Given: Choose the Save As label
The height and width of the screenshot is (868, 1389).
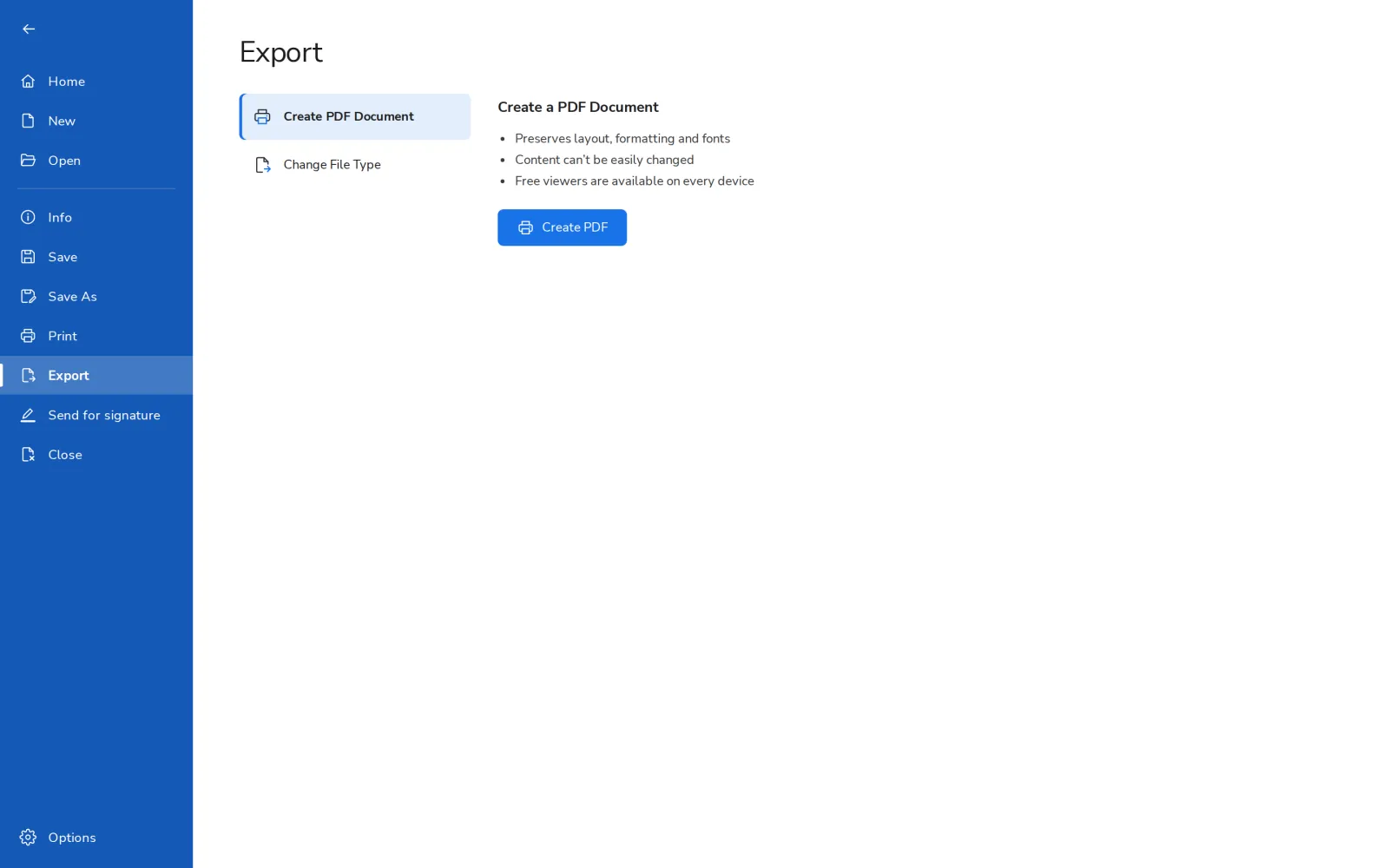Looking at the screenshot, I should pos(73,296).
